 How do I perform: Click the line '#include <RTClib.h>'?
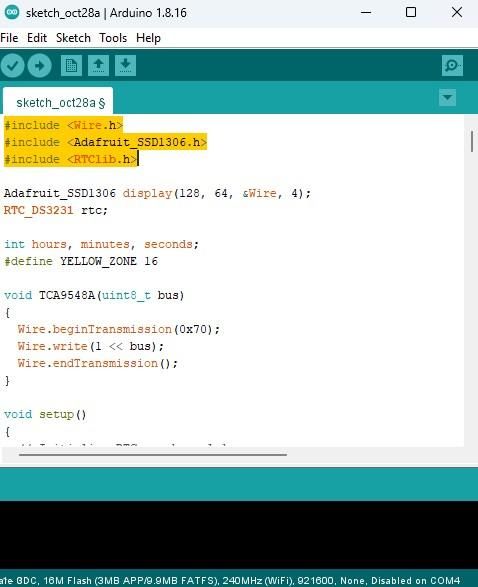71,159
